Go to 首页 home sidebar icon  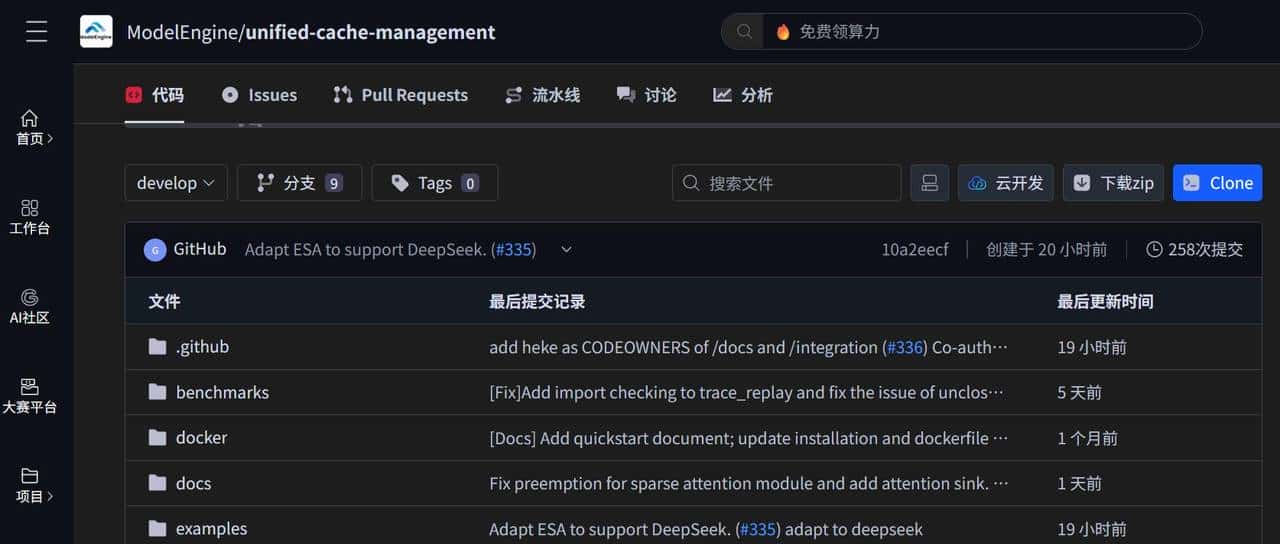pyautogui.click(x=31, y=127)
